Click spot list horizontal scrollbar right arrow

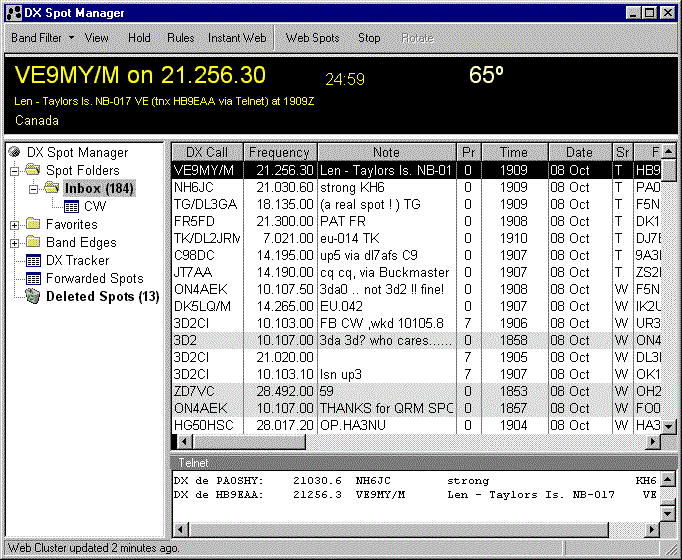(x=653, y=442)
